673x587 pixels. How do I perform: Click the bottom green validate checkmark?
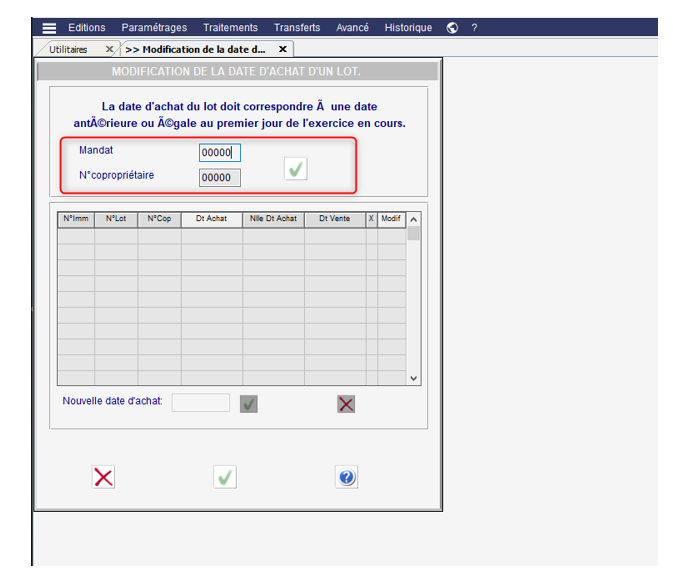click(x=225, y=477)
